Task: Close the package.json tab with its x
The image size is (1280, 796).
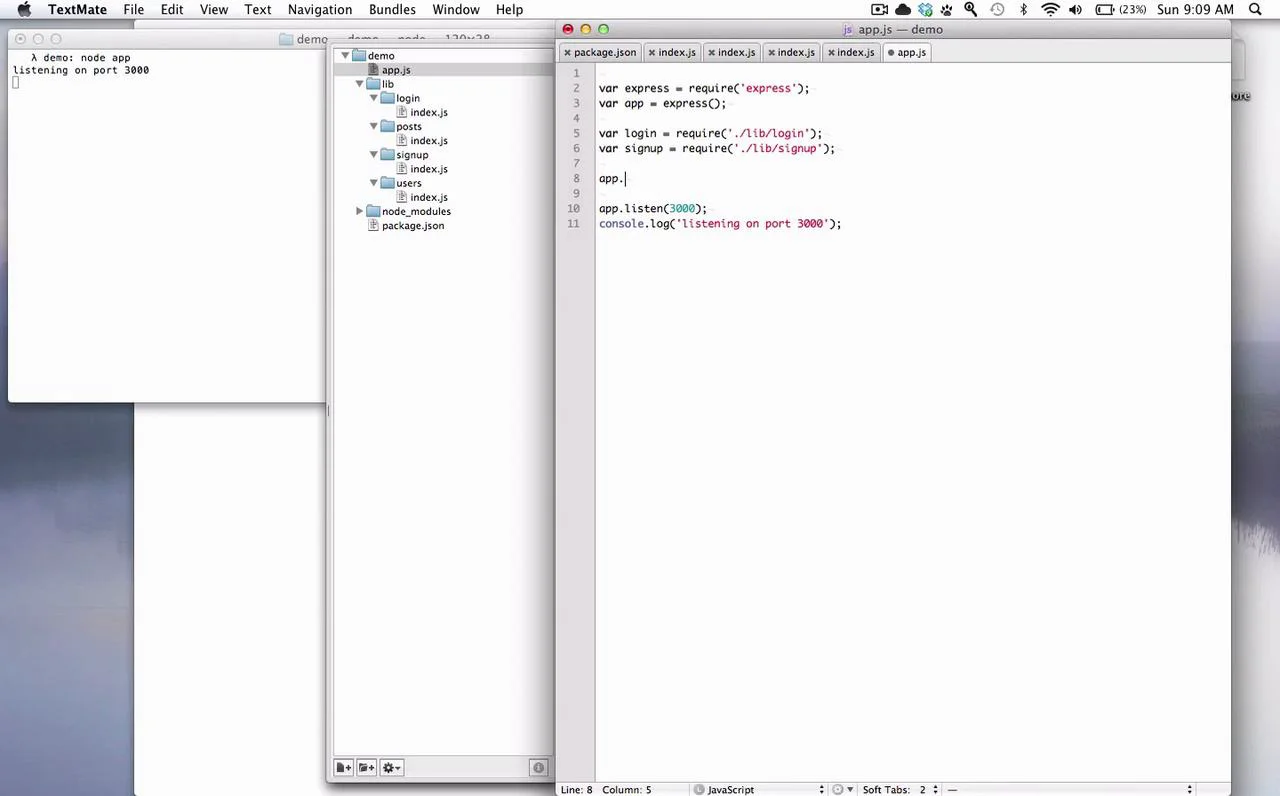Action: [x=567, y=52]
